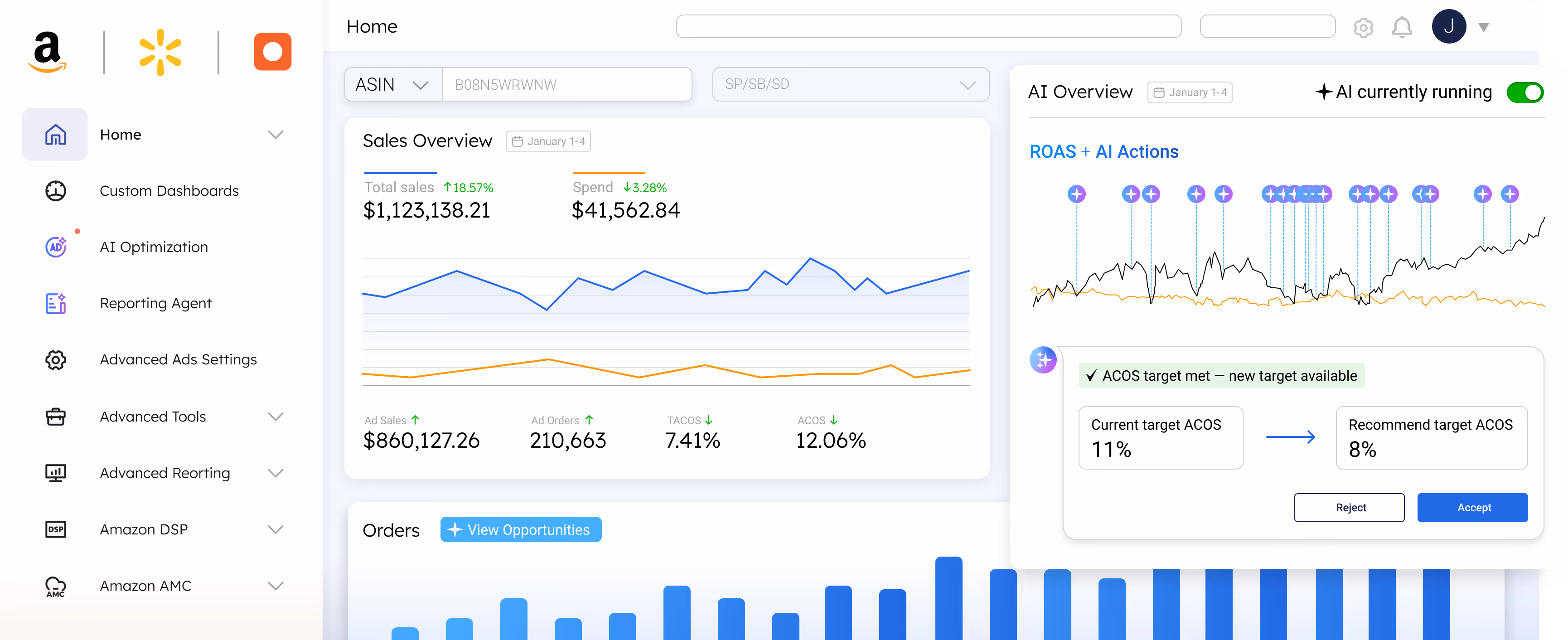Click the Amazon DSP sidebar icon
Screen dimensions: 1568x640
(x=56, y=529)
